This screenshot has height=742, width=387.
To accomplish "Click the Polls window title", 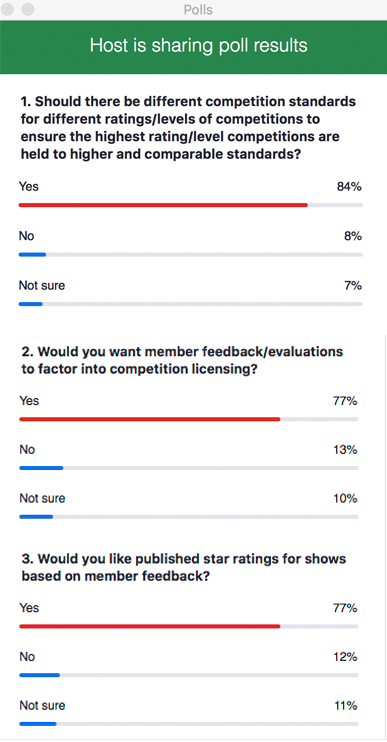I will pyautogui.click(x=198, y=10).
